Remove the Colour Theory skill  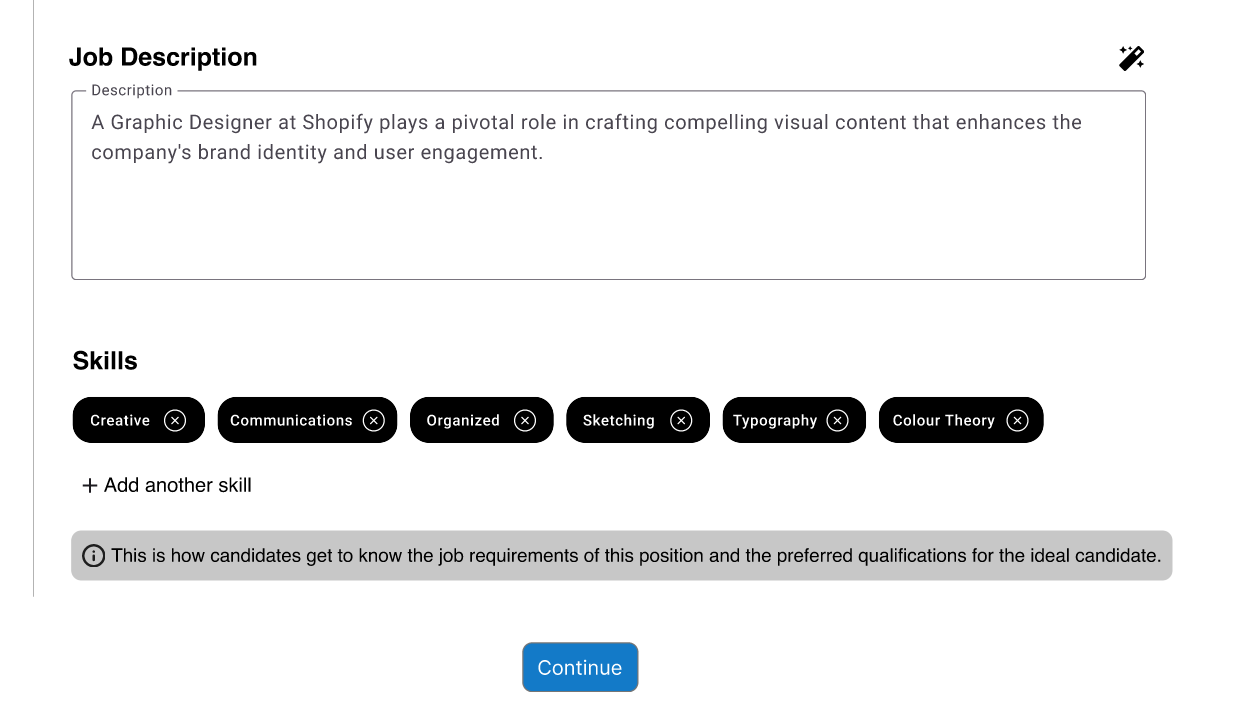(x=1017, y=421)
